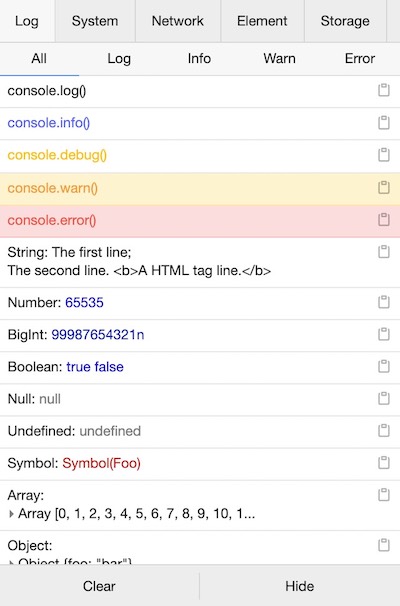
Task: Copy the Boolean true false entry
Action: [x=383, y=366]
